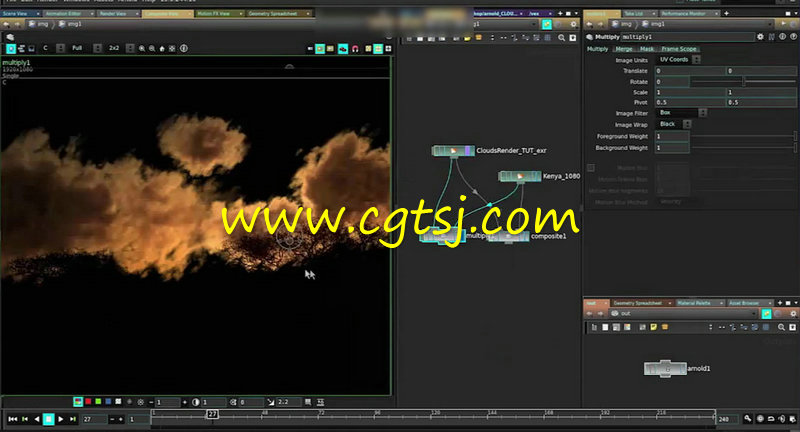The height and width of the screenshot is (432, 800).
Task: Open the Image Units dropdown
Action: (x=678, y=60)
